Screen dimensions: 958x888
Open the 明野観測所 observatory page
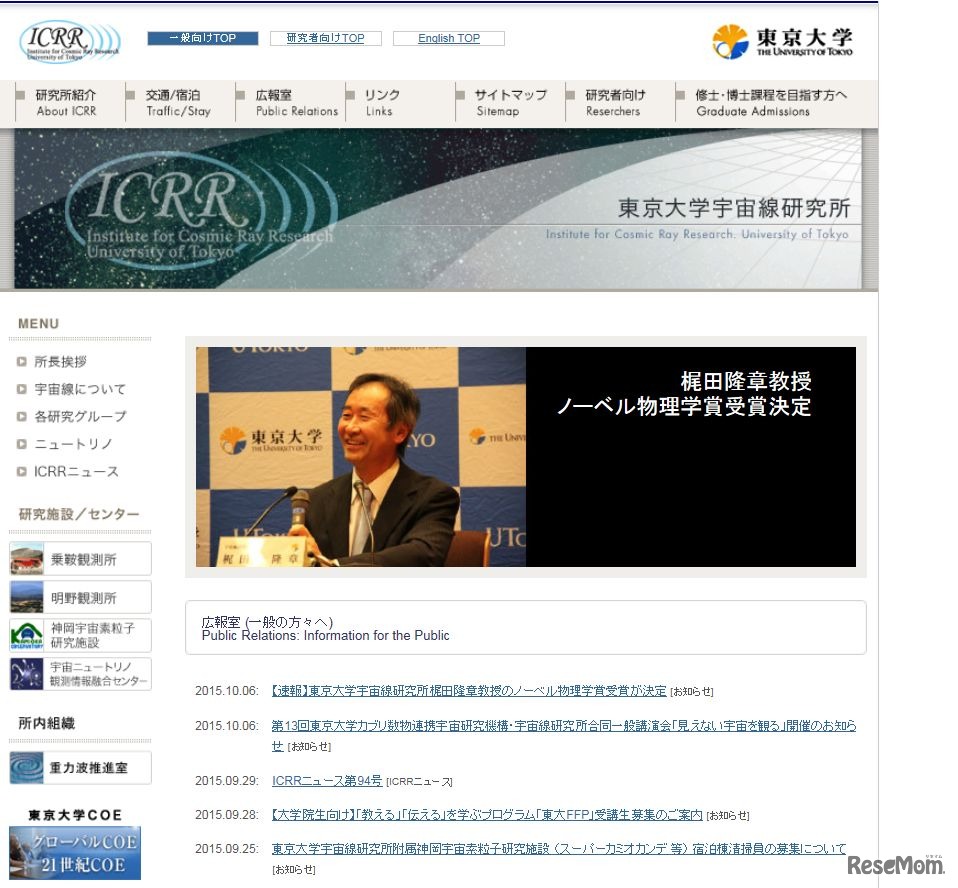pyautogui.click(x=80, y=597)
